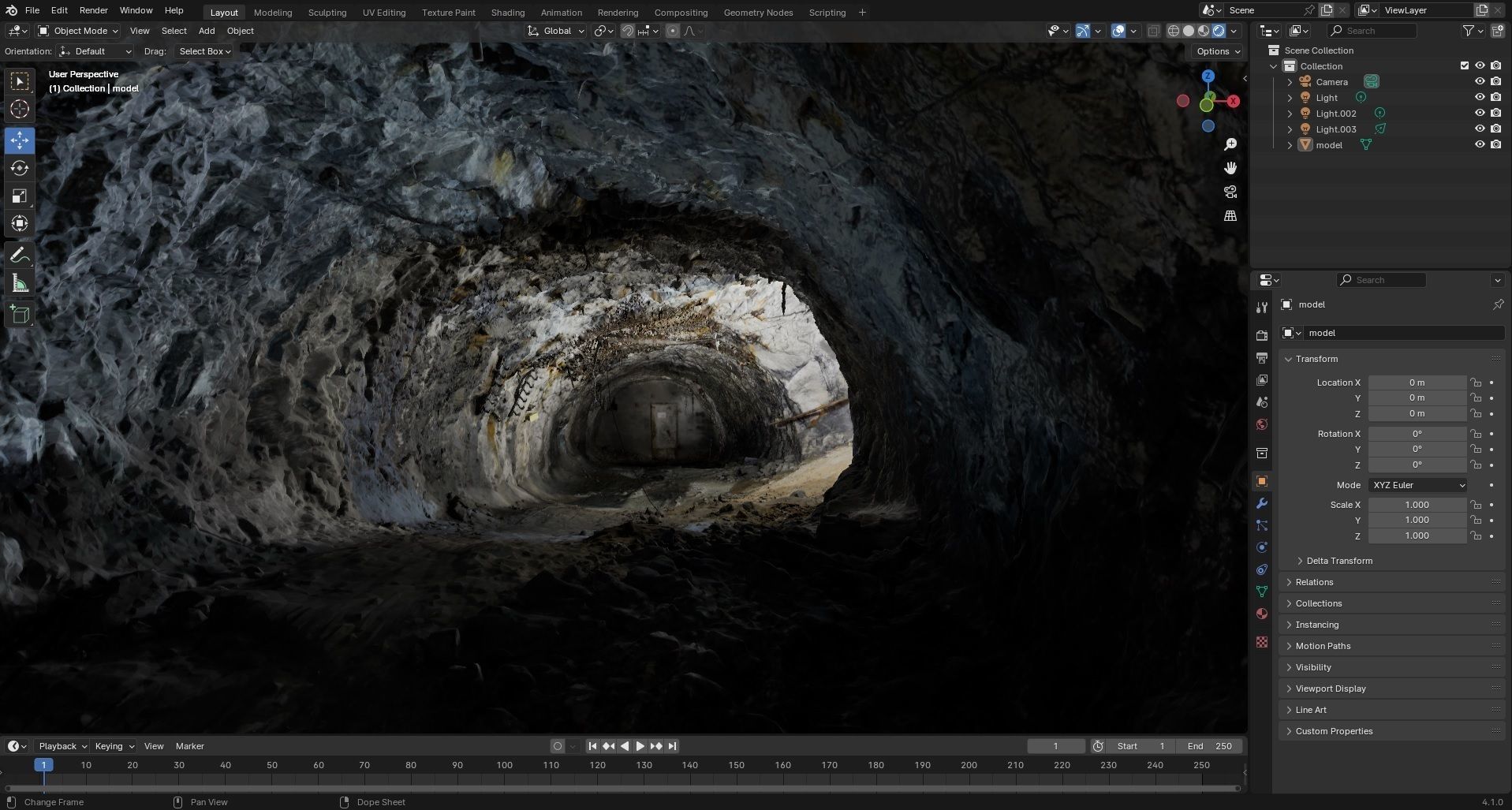Open the viewport Add menu
This screenshot has width=1512, height=810.
click(x=207, y=31)
